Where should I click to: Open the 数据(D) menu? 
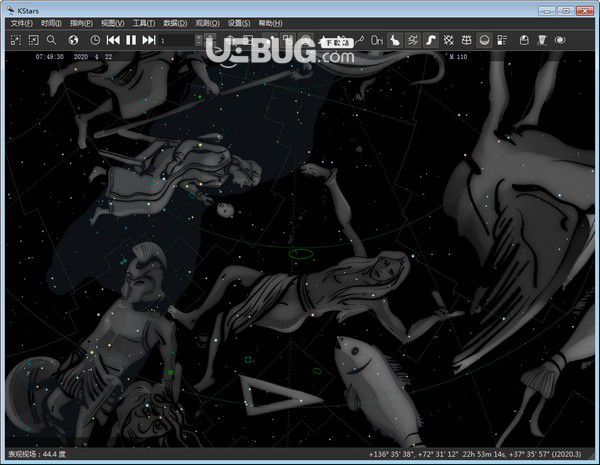(x=175, y=23)
